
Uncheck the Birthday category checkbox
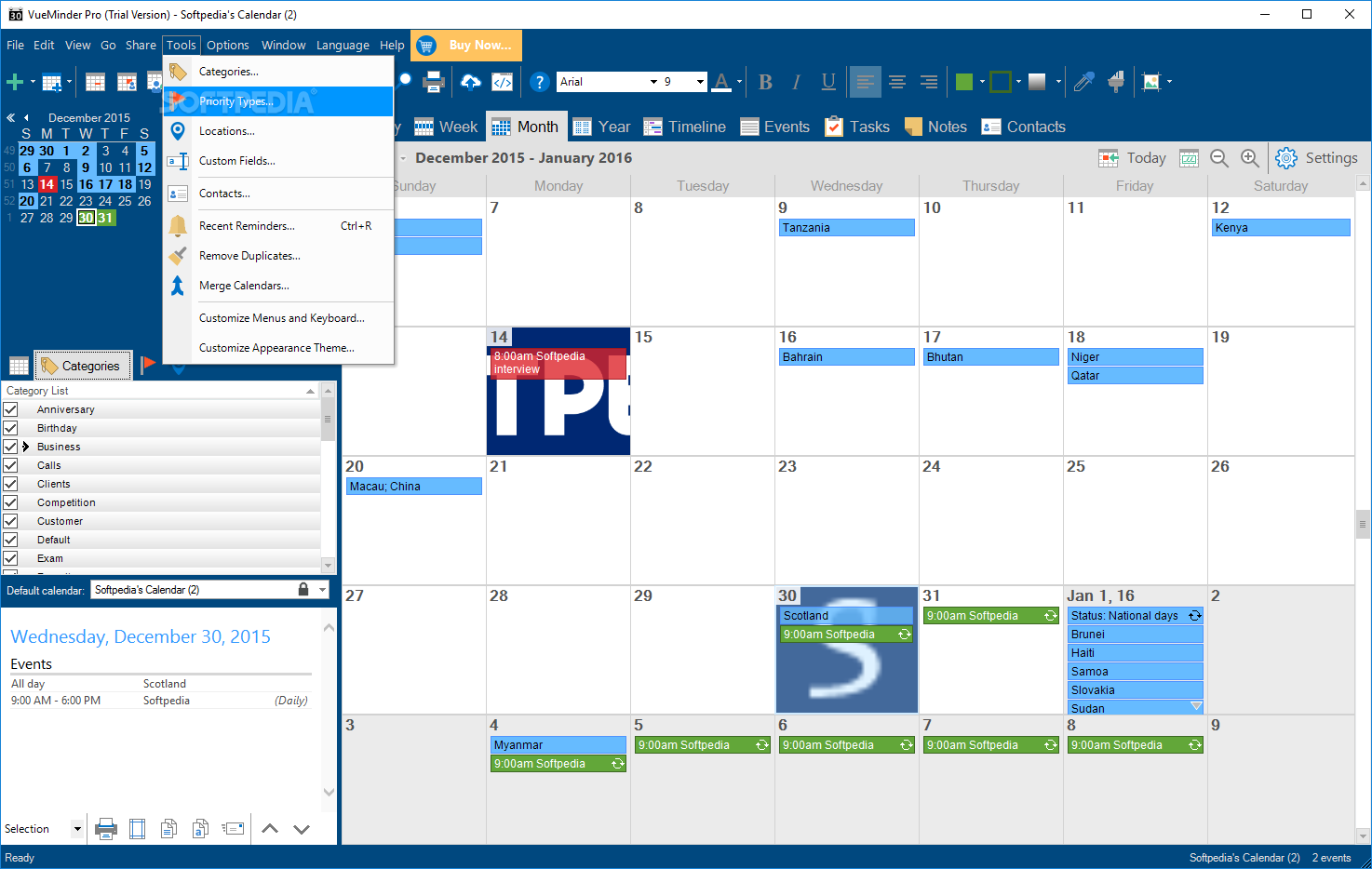pos(11,428)
